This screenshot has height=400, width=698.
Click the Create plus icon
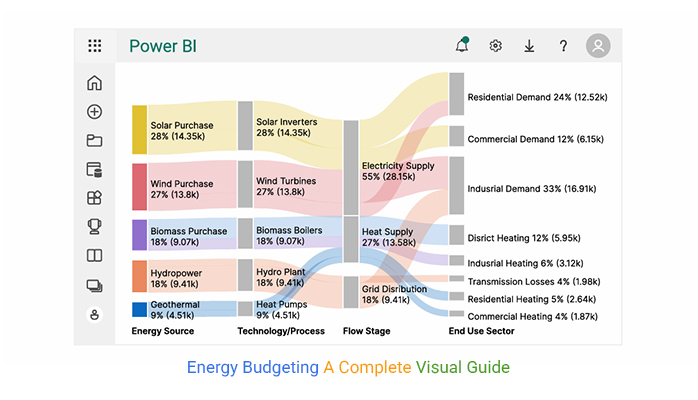95,112
